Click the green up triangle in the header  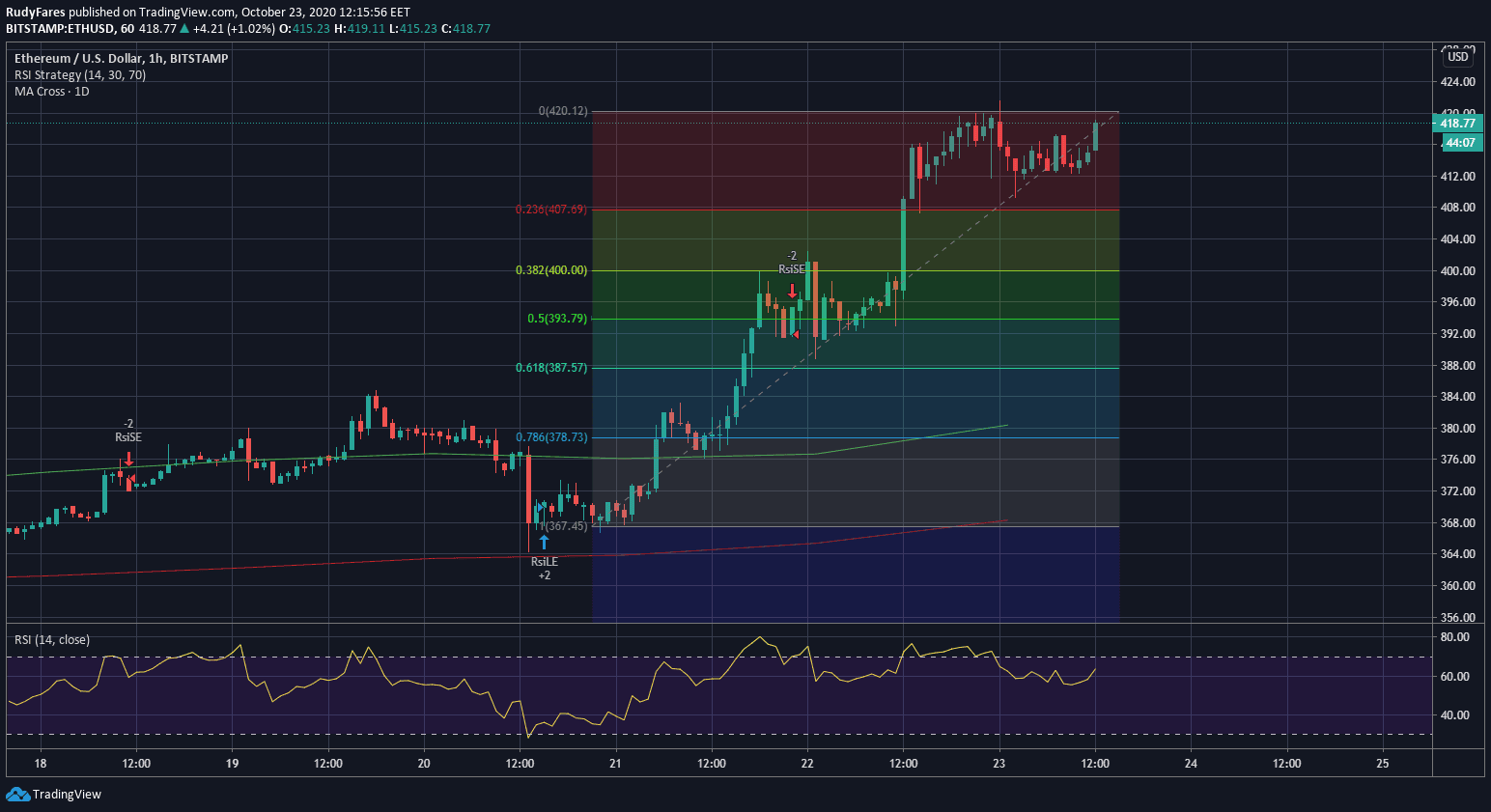click(184, 29)
